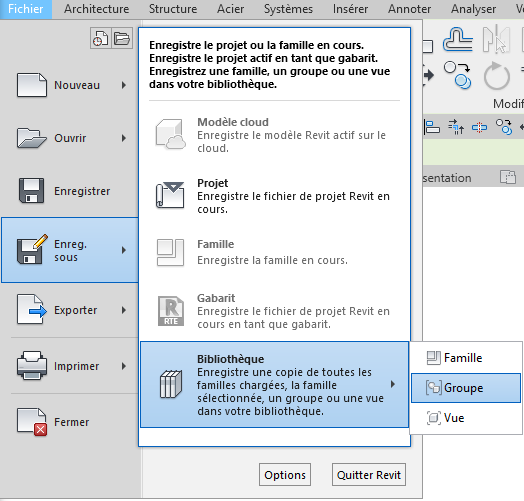
Task: Select the rotate tool in ribbon
Action: click(497, 76)
